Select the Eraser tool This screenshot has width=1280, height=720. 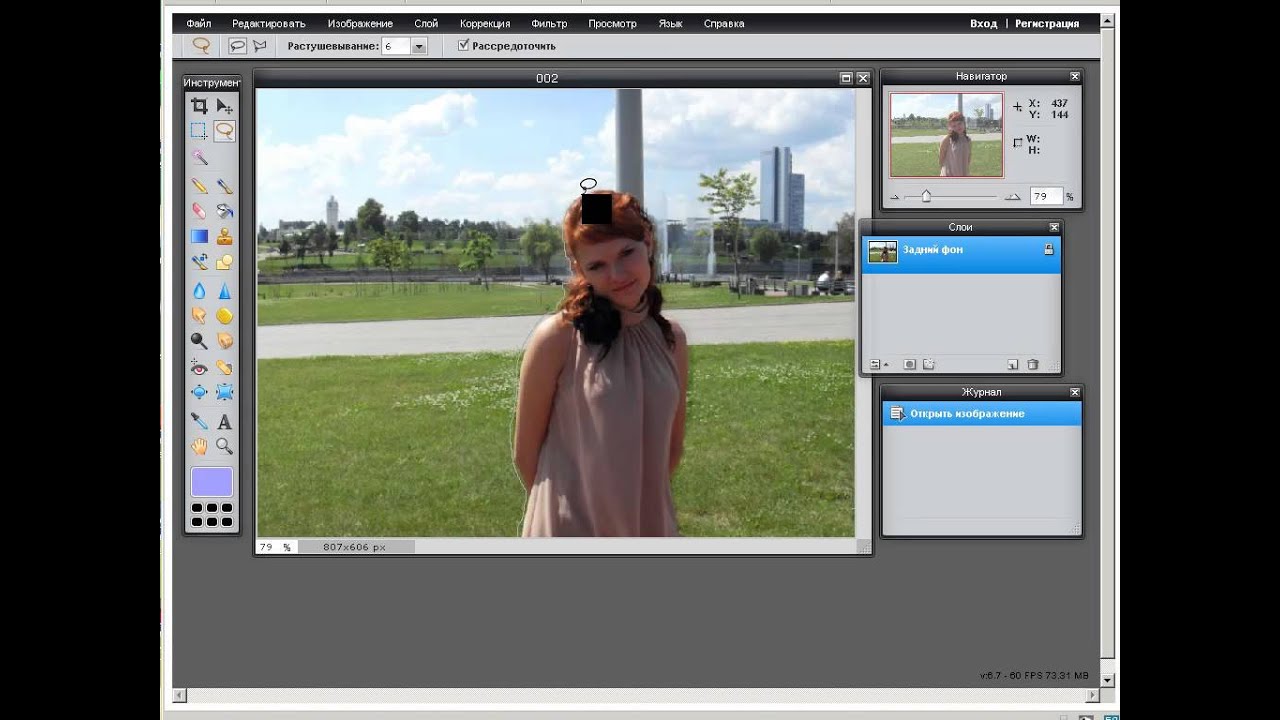pyautogui.click(x=199, y=211)
